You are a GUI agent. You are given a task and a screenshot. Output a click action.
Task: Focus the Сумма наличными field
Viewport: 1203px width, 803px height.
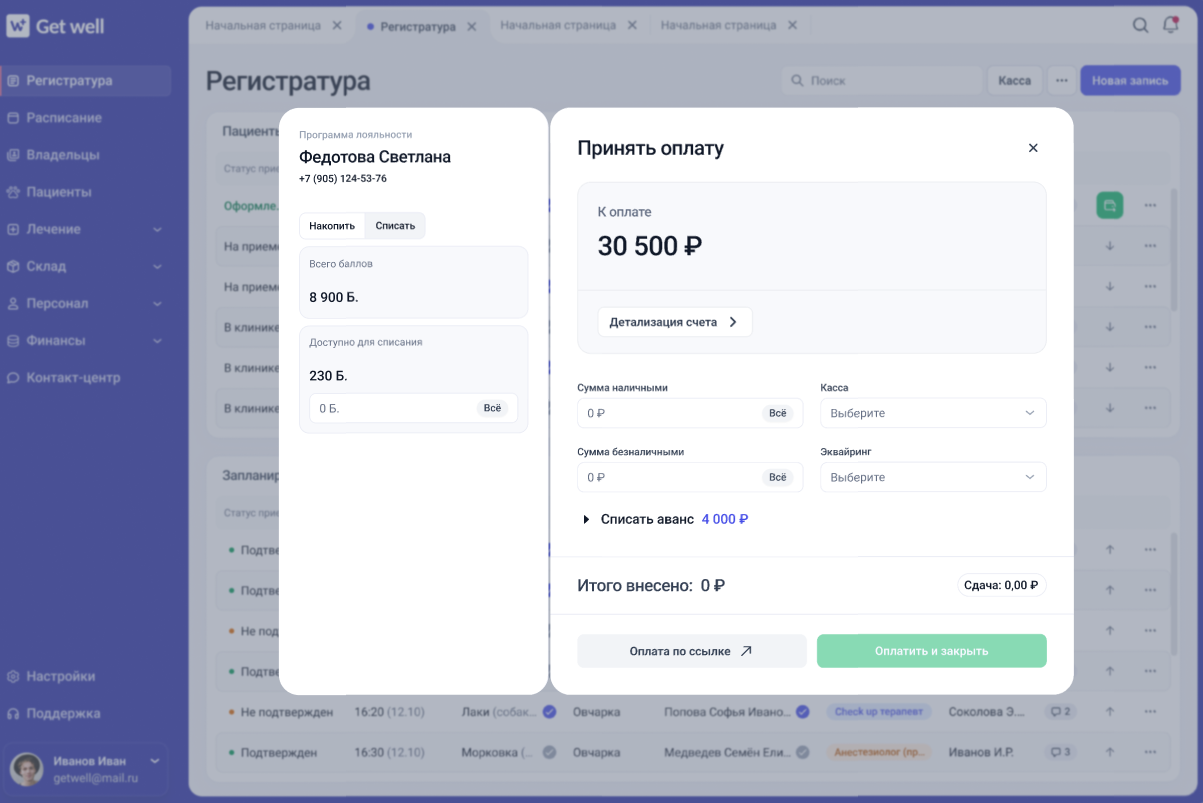coord(690,413)
